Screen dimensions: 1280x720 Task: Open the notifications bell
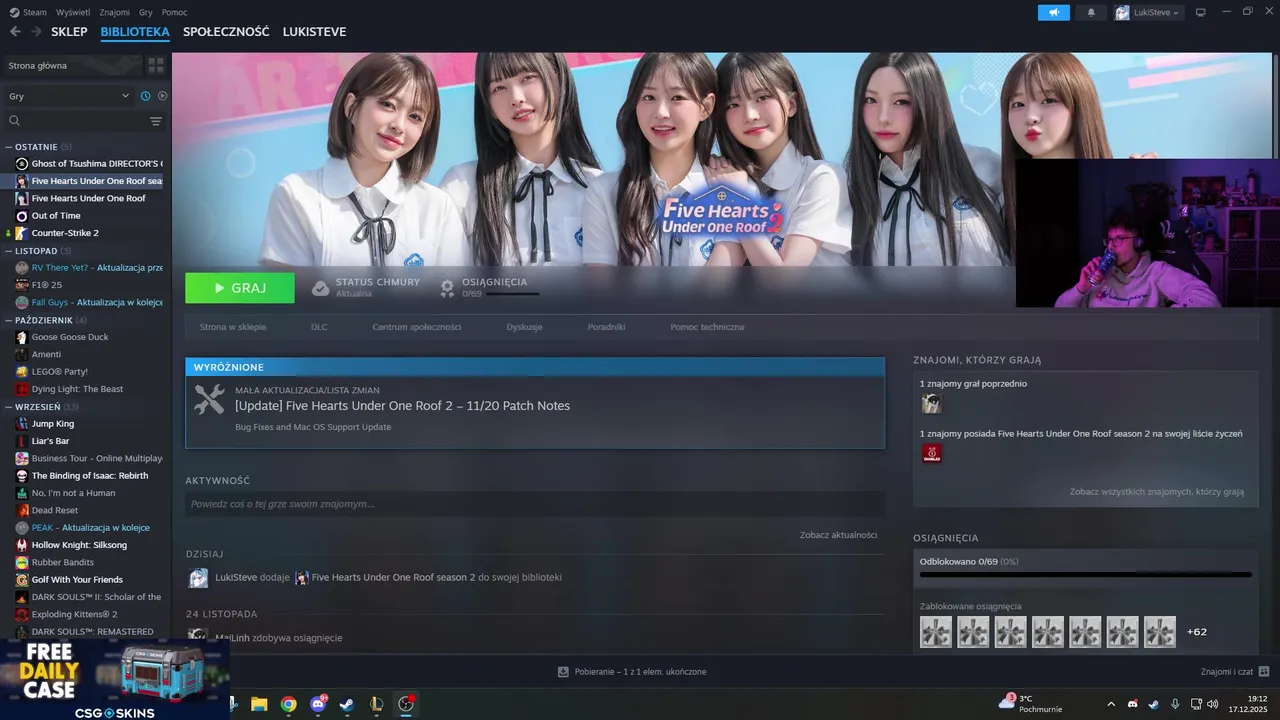pyautogui.click(x=1091, y=12)
